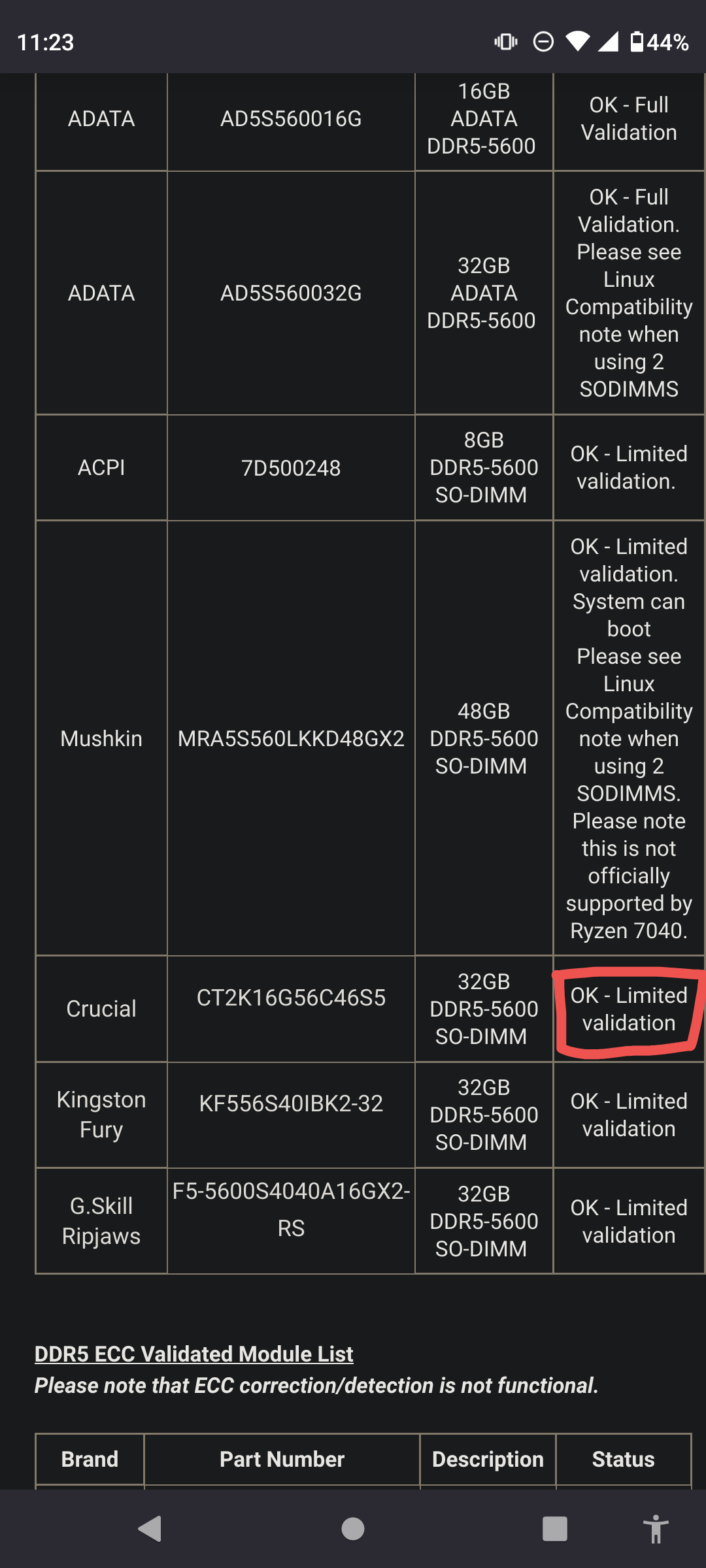Tap the back navigation triangle
This screenshot has width=706, height=1568.
(150, 1527)
